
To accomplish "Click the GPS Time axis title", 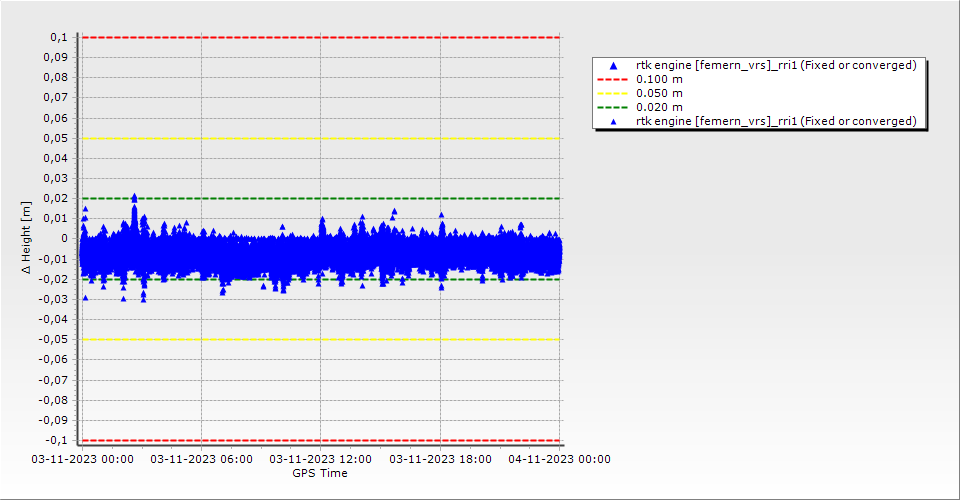I will (320, 473).
